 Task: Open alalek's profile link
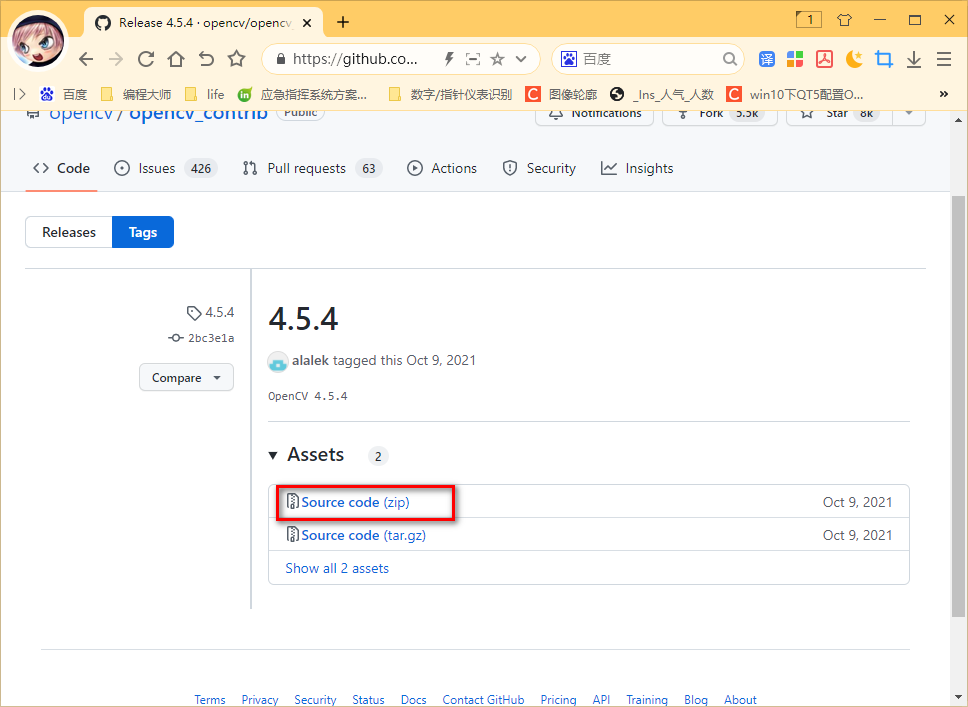tap(310, 361)
